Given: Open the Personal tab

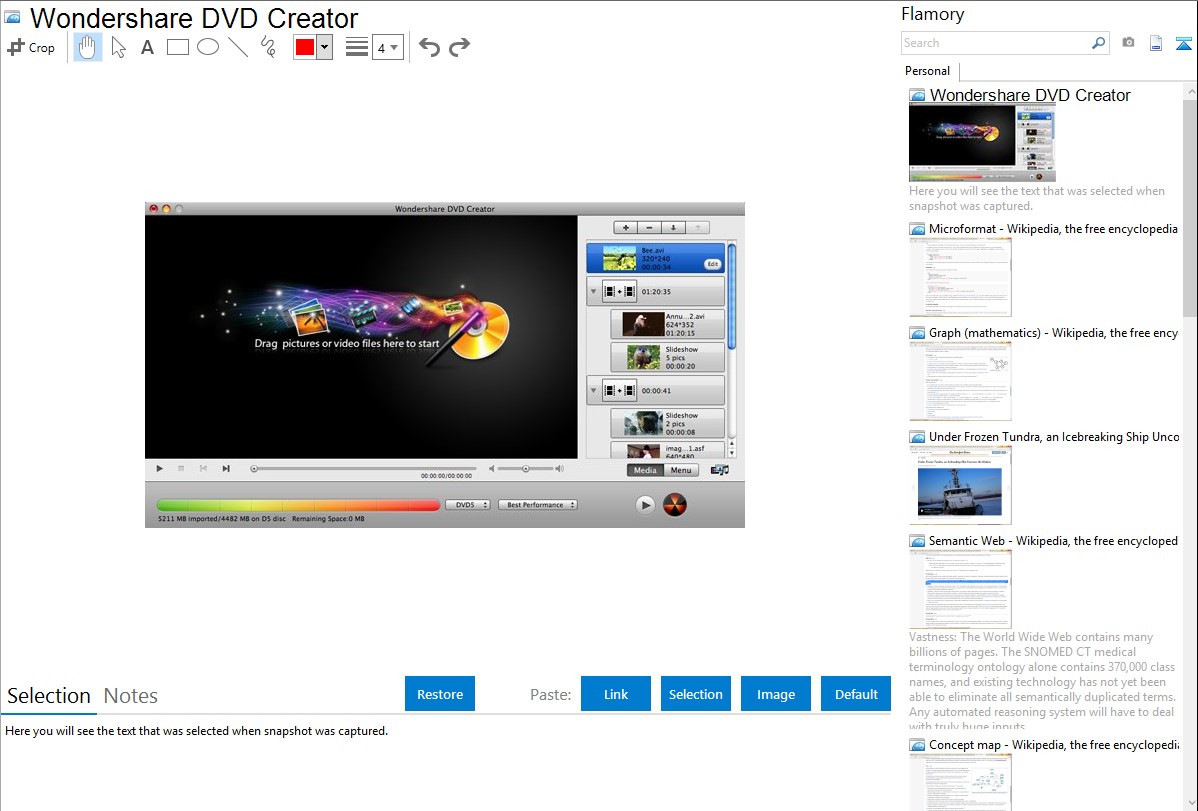Looking at the screenshot, I should [927, 71].
